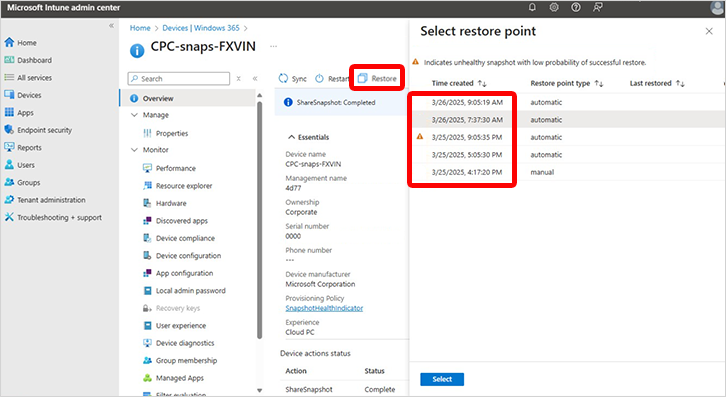Open Devices in left navigation
Image resolution: width=726 pixels, height=397 pixels.
[23, 95]
